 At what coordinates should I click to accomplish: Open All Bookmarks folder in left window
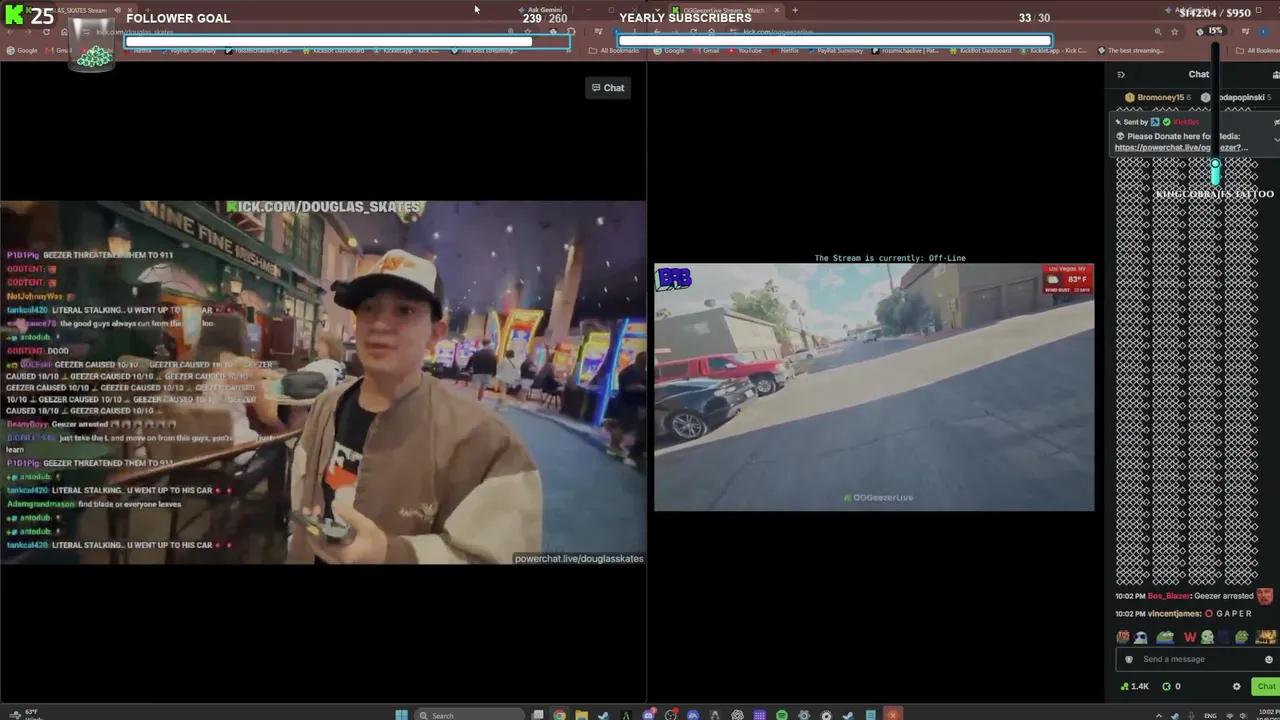(614, 50)
